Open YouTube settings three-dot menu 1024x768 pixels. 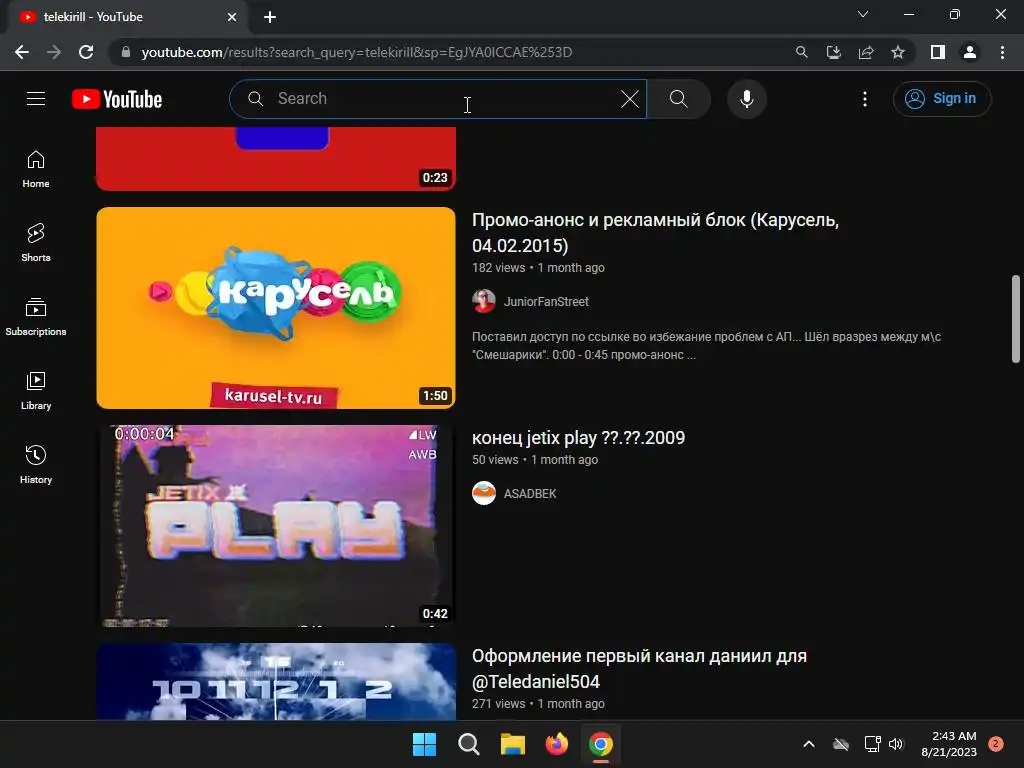865,99
